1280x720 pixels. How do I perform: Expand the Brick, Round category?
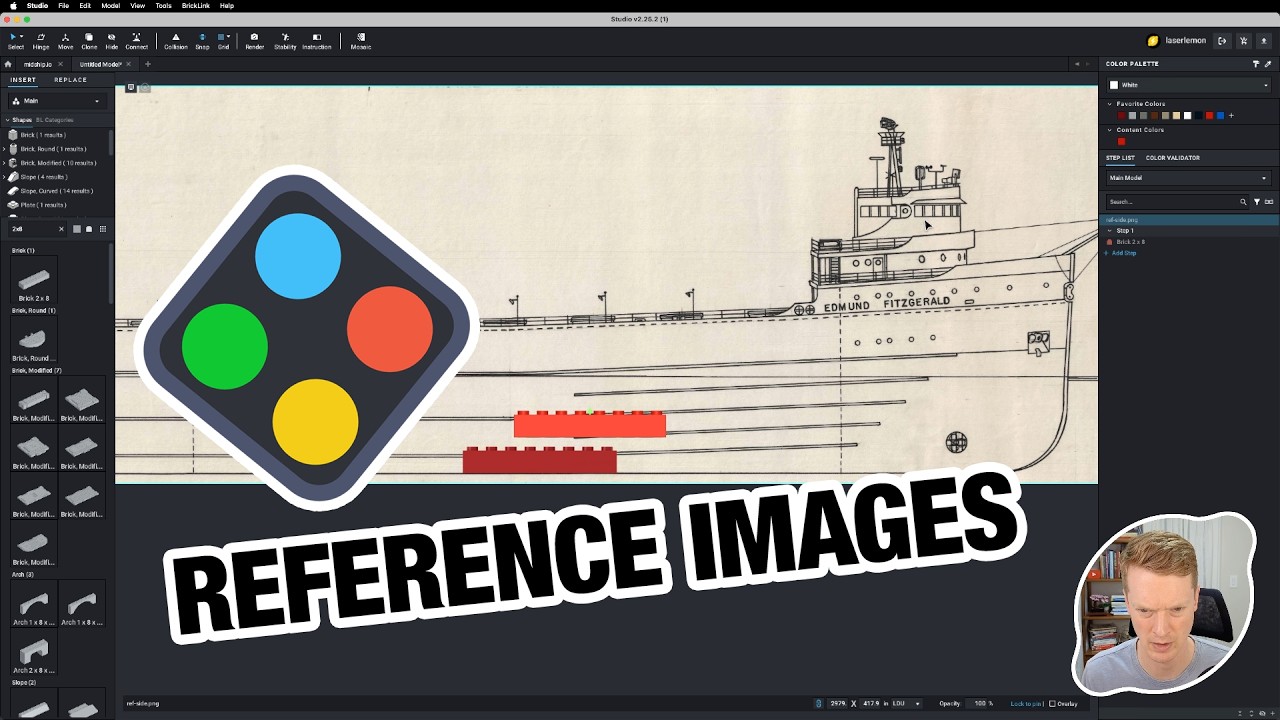(x=5, y=149)
